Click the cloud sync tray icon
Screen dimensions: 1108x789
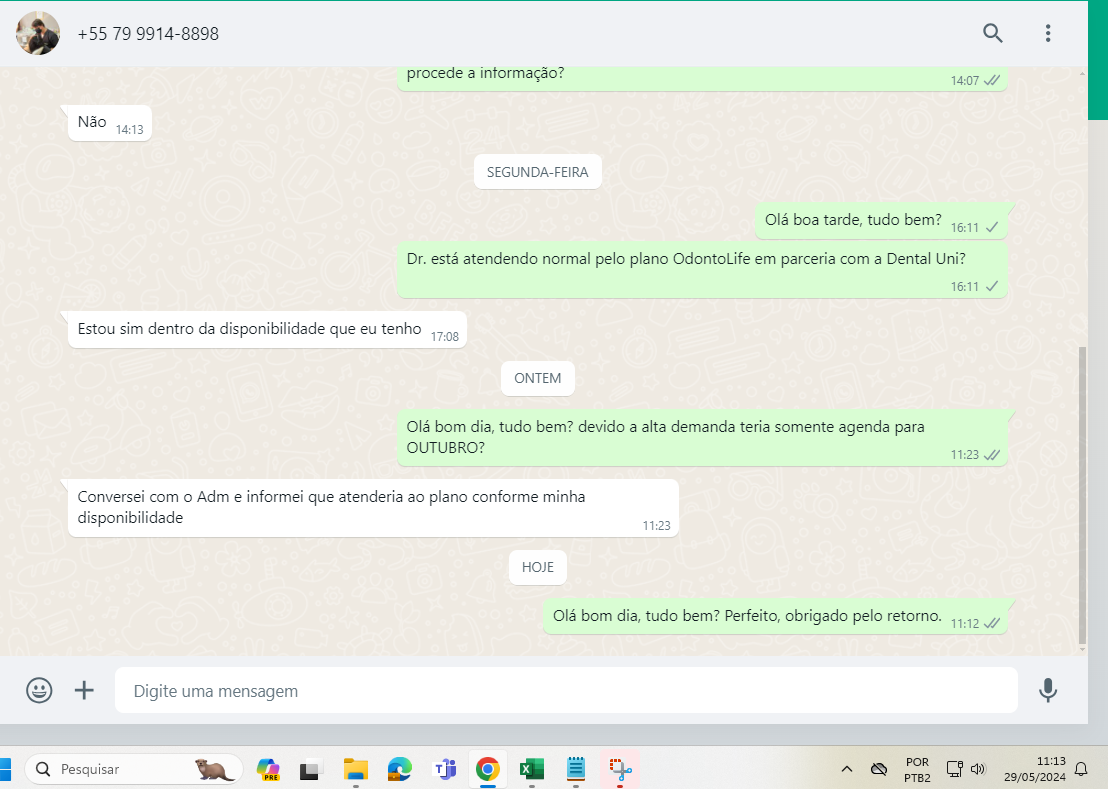pos(879,769)
